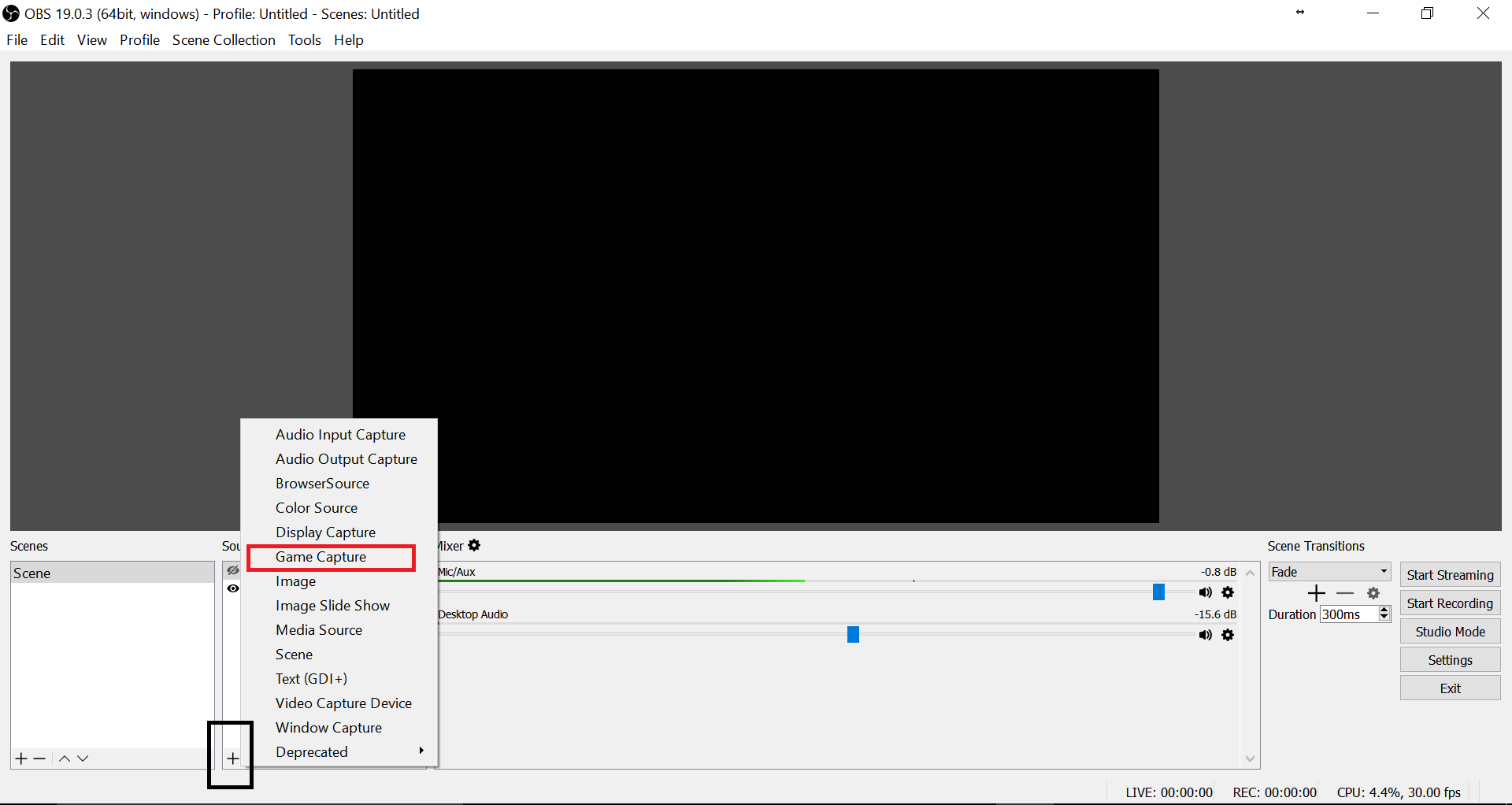Mute the Mic/Aux speaker icon
Image resolution: width=1512 pixels, height=805 pixels.
1206,592
